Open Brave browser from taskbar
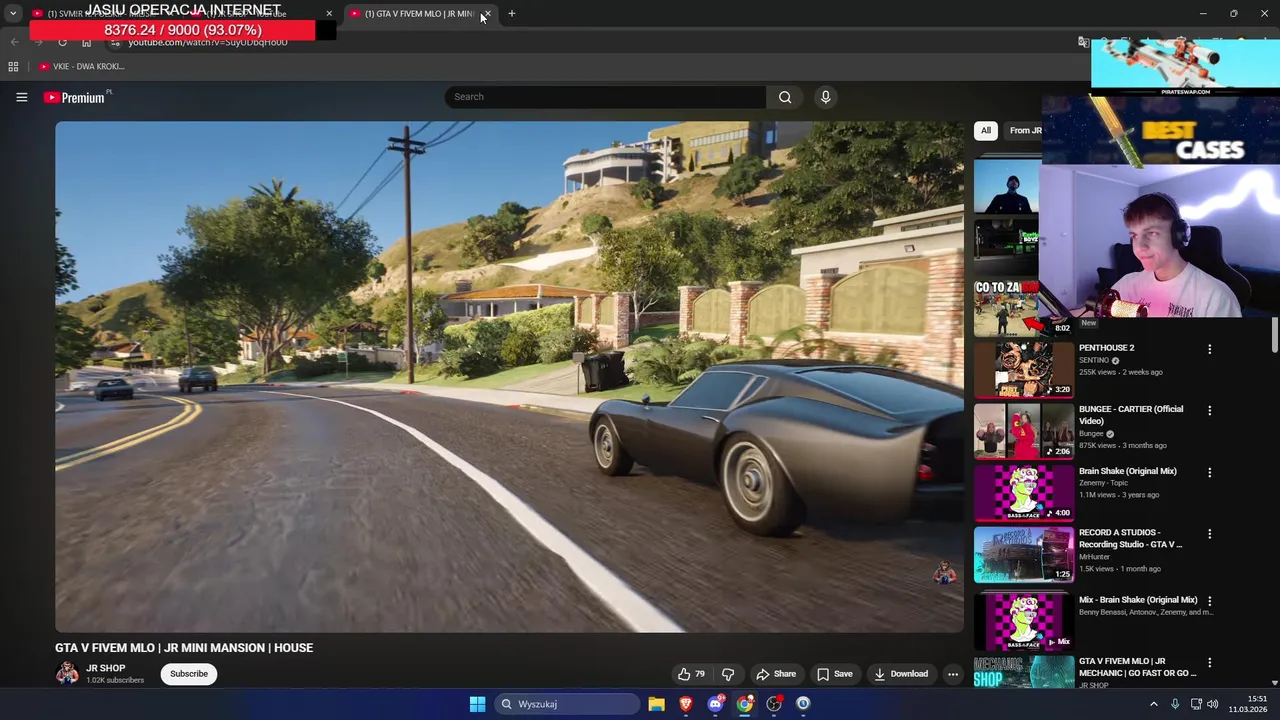1280x720 pixels. point(685,704)
